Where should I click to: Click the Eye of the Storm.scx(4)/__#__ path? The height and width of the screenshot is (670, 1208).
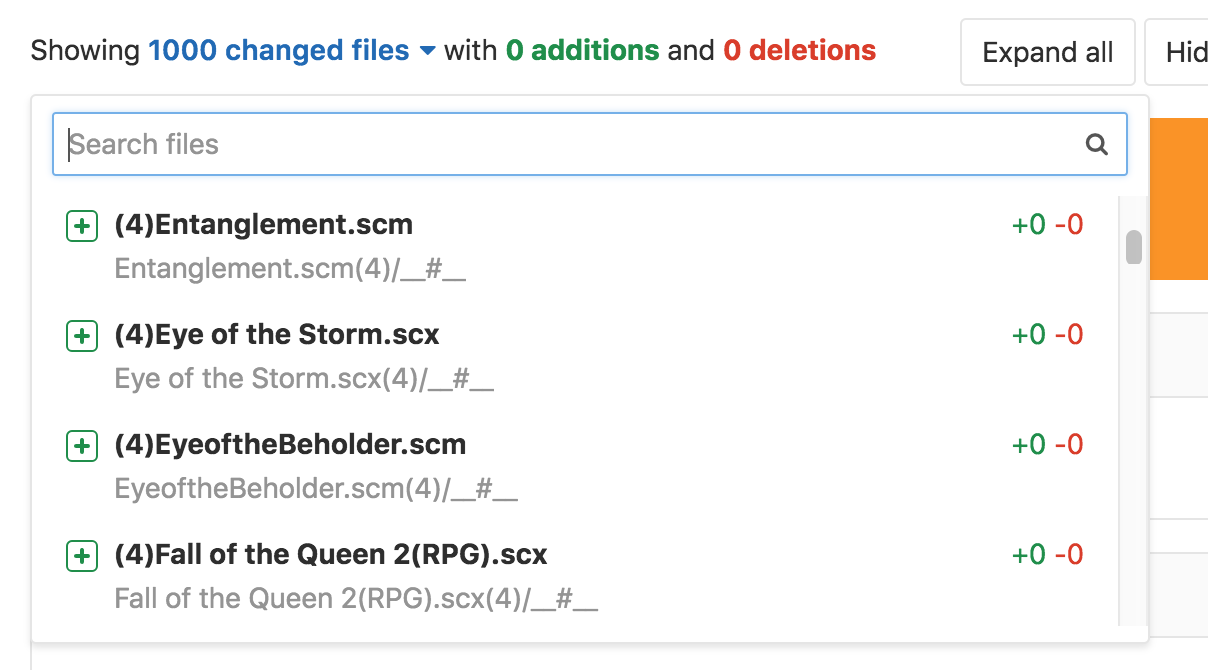tap(304, 380)
